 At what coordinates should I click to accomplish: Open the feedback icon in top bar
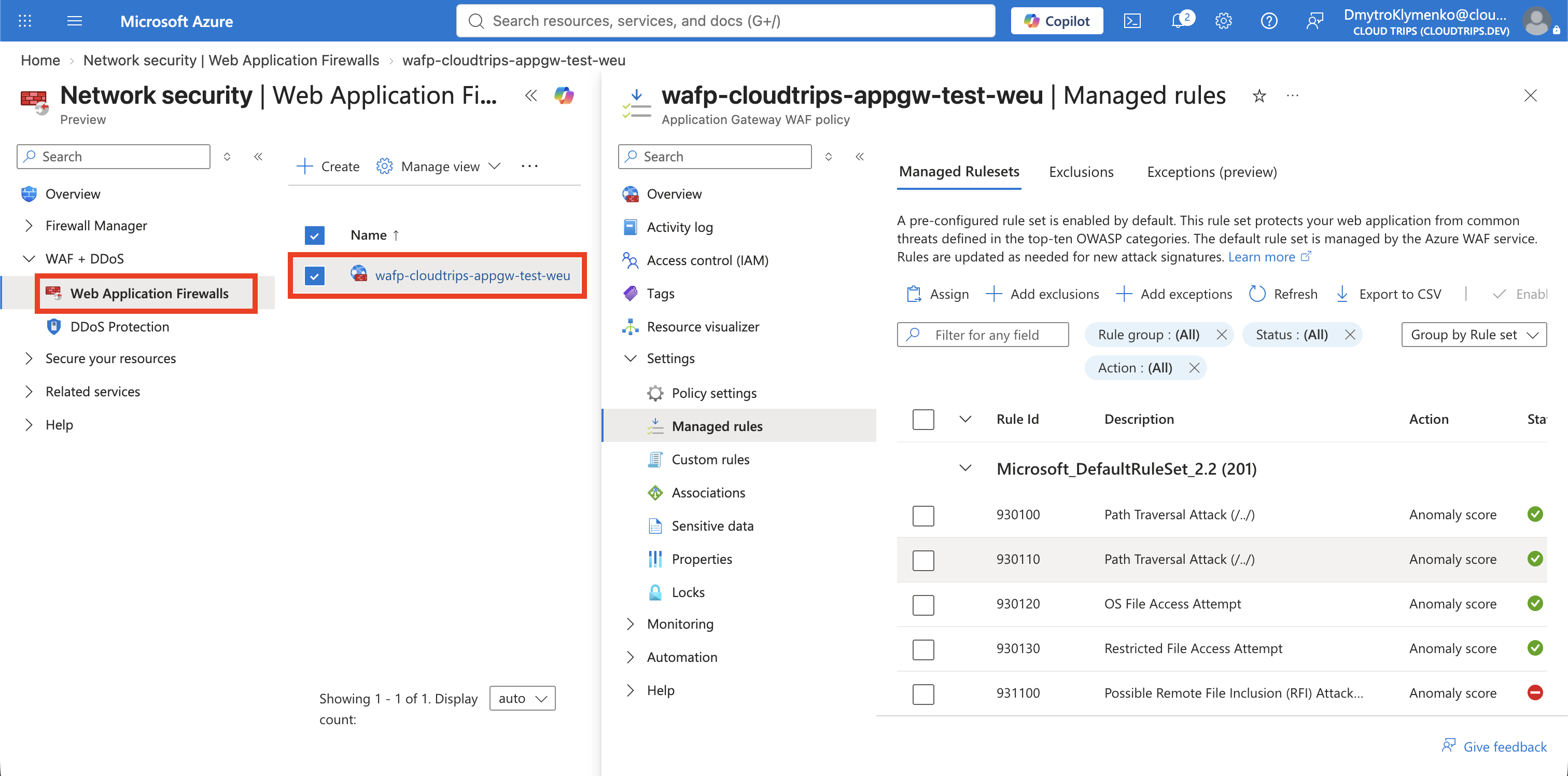click(1314, 21)
